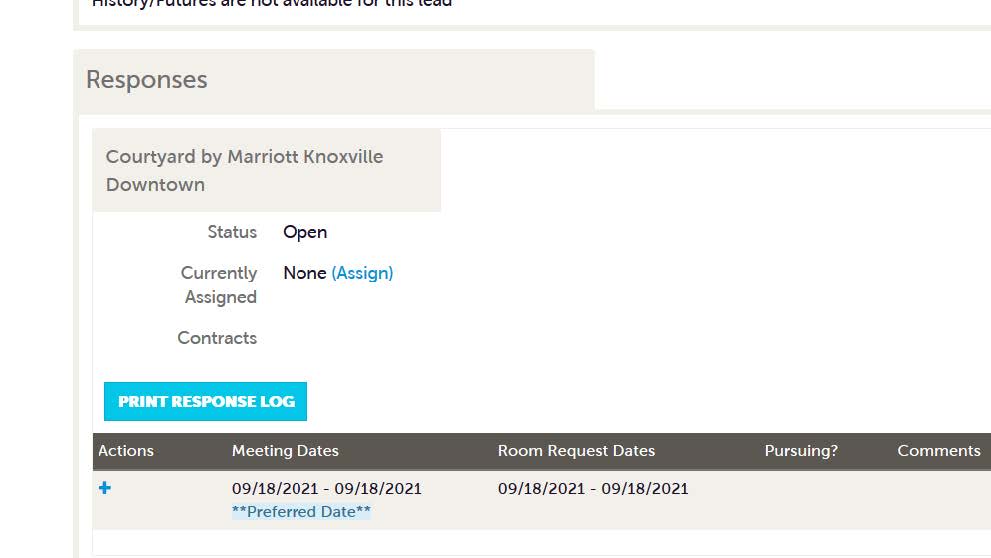Click the Courtyard by Marriott Knoxville Downtown heading
Viewport: 991px width, 558px height.
pyautogui.click(x=245, y=171)
